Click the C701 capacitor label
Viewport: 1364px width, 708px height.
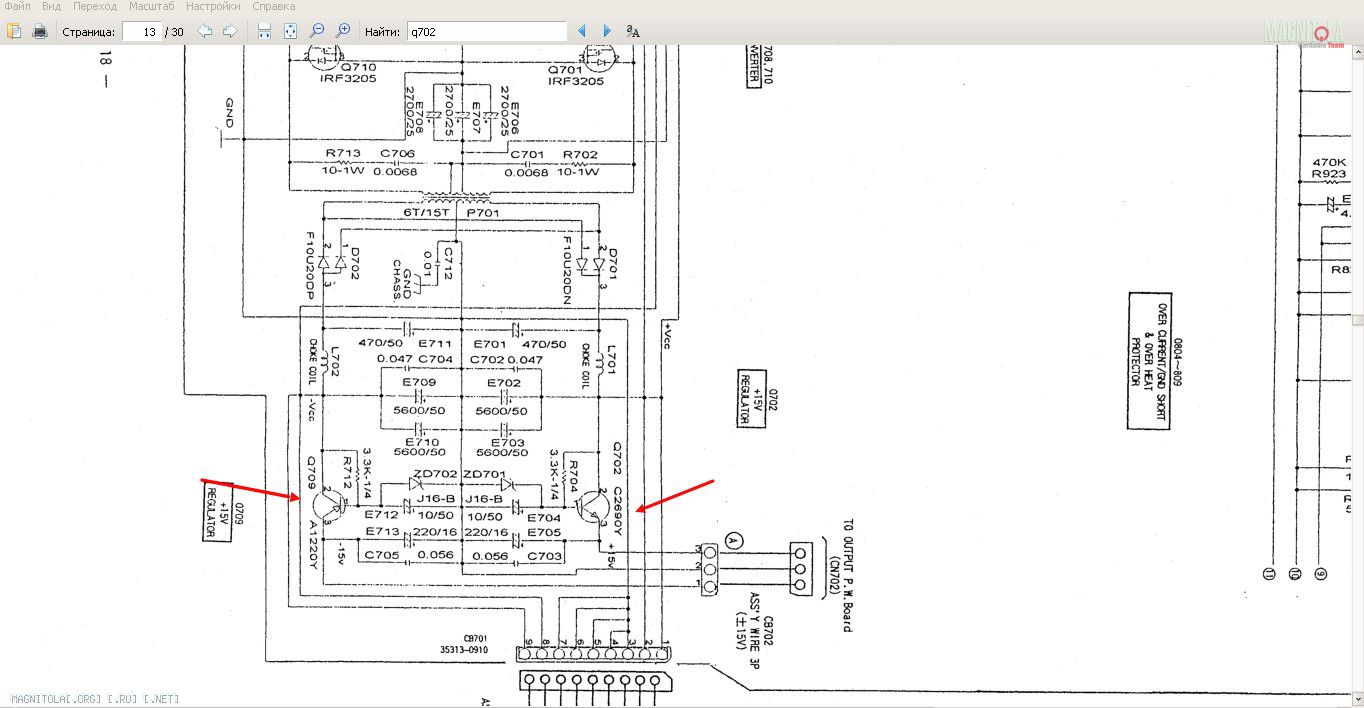(x=527, y=154)
